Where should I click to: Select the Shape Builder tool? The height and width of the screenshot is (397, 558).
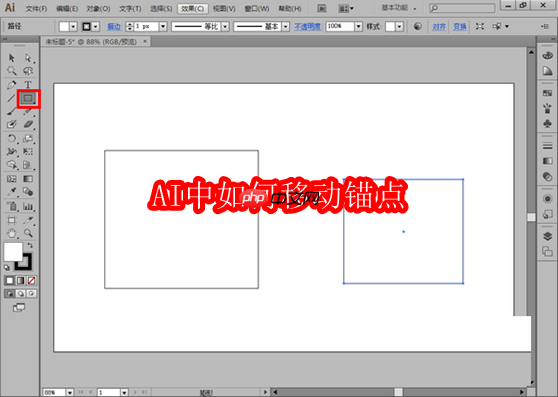pyautogui.click(x=11, y=165)
